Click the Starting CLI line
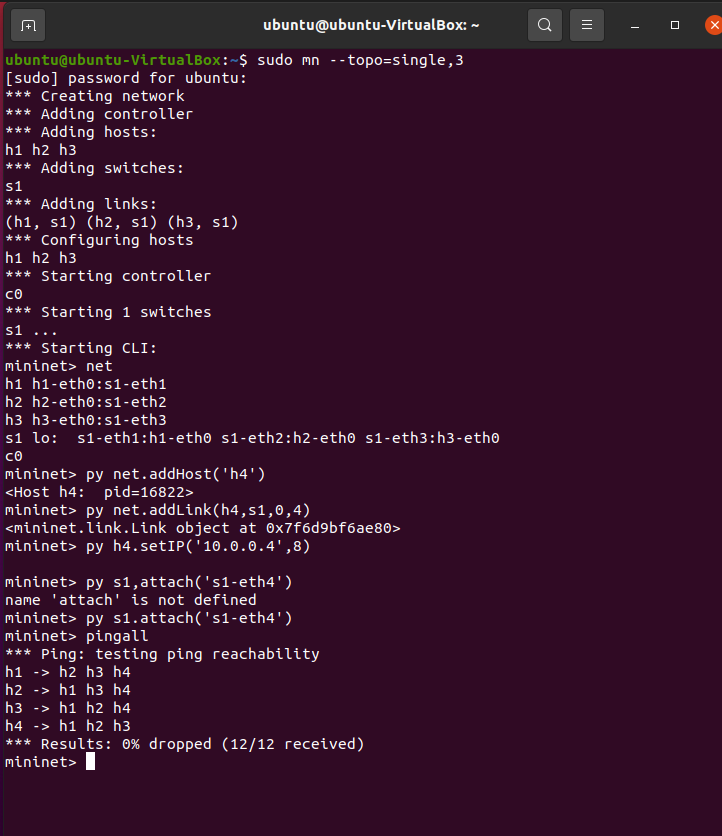This screenshot has width=722, height=836. pyautogui.click(x=81, y=348)
